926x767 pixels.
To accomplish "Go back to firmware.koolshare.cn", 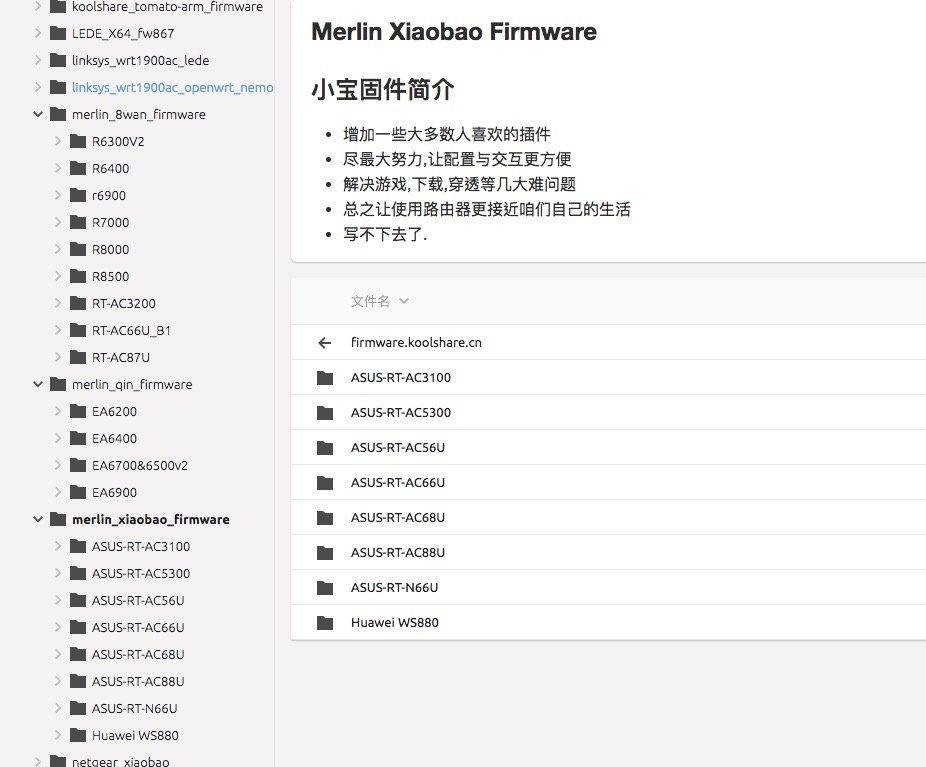I will pyautogui.click(x=416, y=342).
